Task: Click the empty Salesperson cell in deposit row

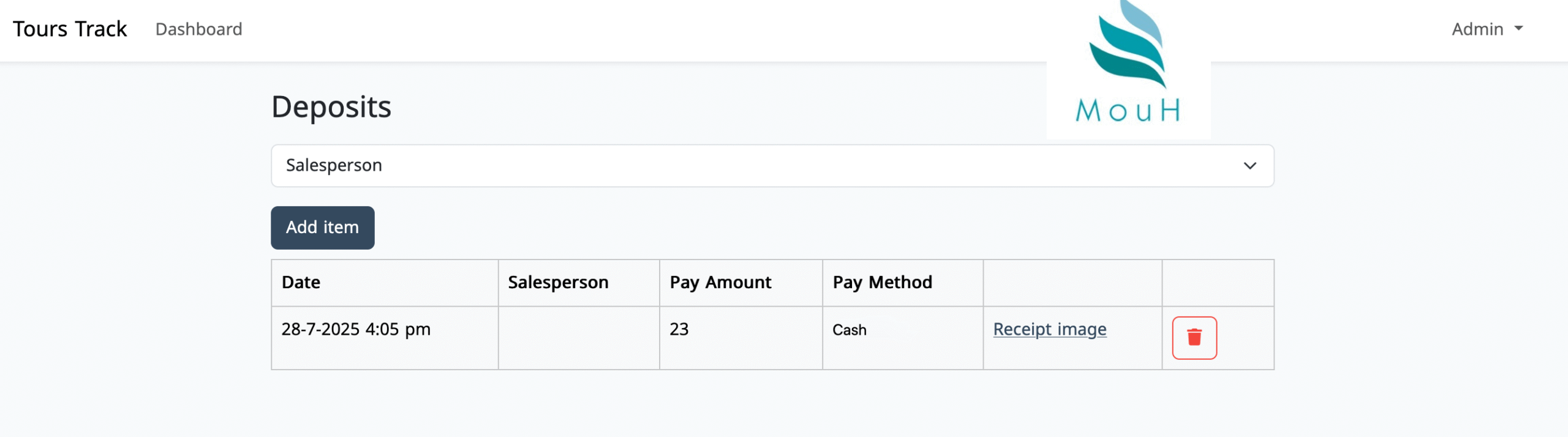Action: 579,338
